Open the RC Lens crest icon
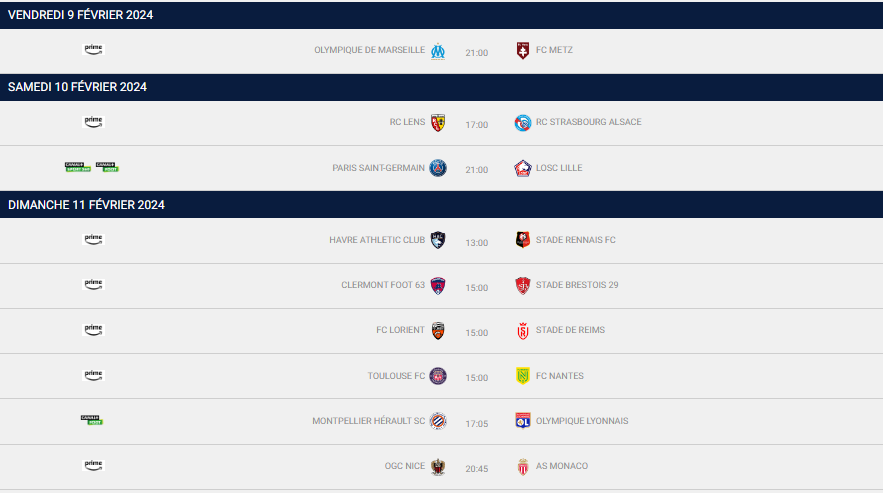 click(438, 122)
